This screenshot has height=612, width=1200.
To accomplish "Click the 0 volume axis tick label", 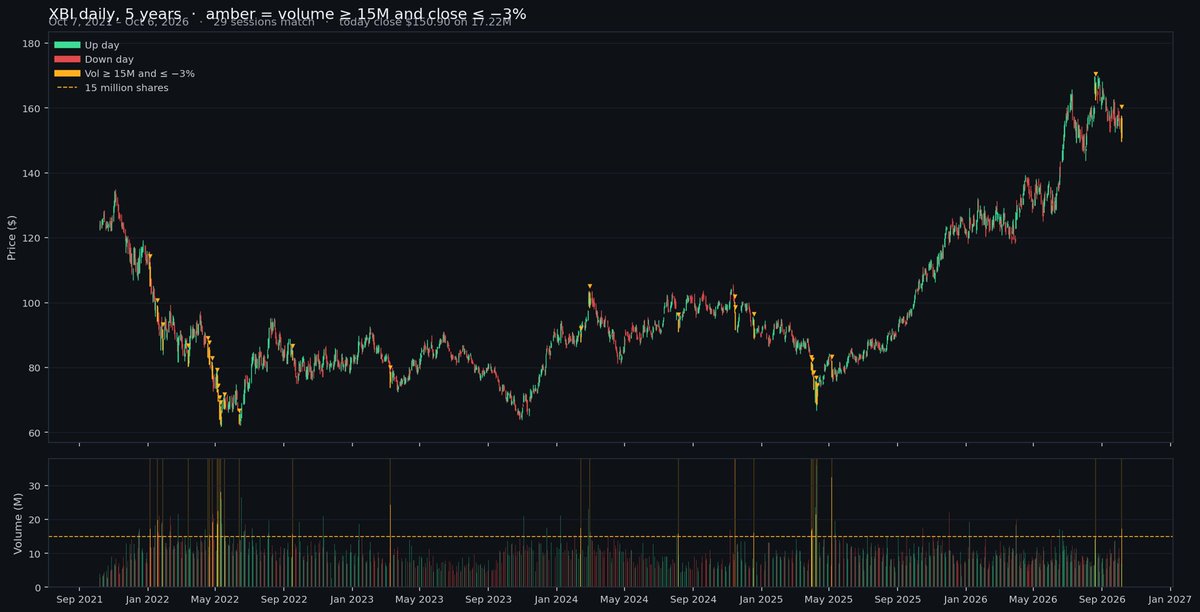I will (x=37, y=588).
